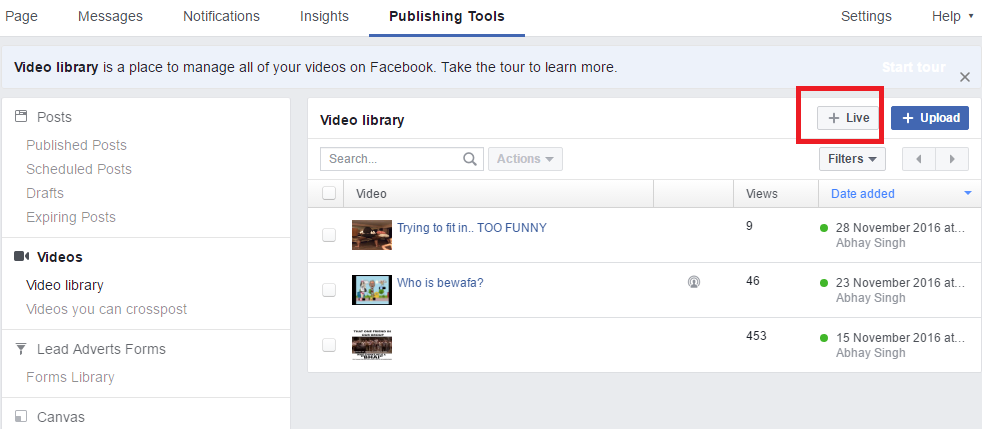Click the 453 views value

(756, 336)
